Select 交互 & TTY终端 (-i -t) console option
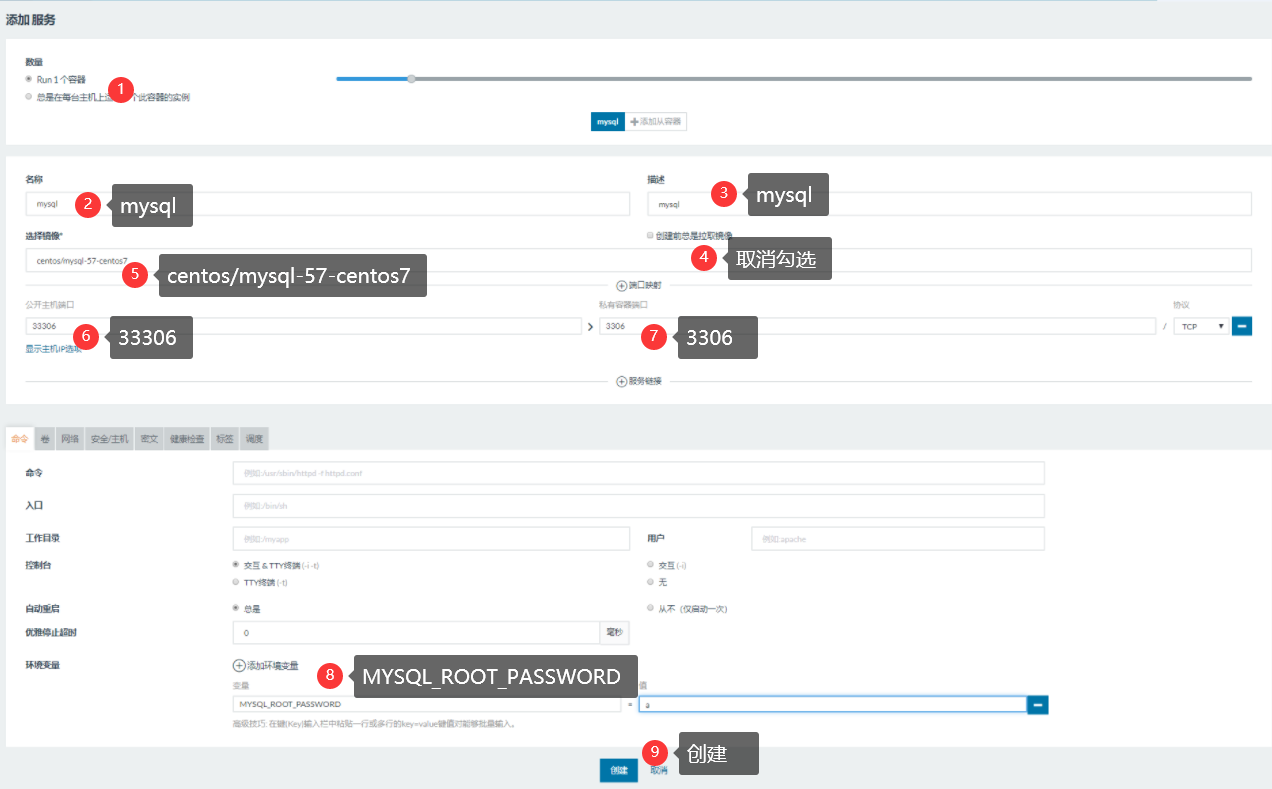The image size is (1272, 789). click(x=236, y=565)
